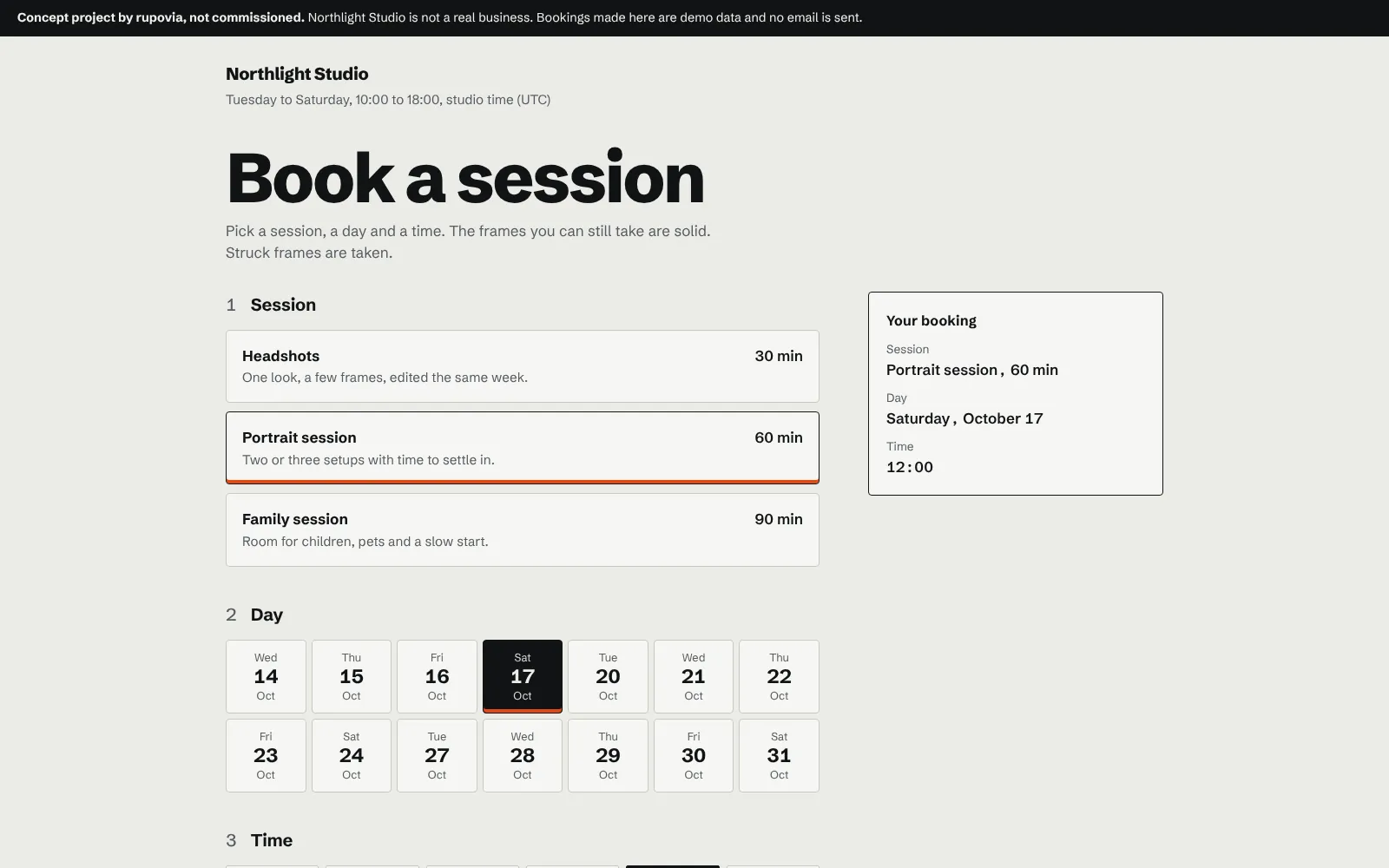The height and width of the screenshot is (868, 1389).
Task: Pick Thu 22 Oct for the session
Action: click(x=779, y=676)
